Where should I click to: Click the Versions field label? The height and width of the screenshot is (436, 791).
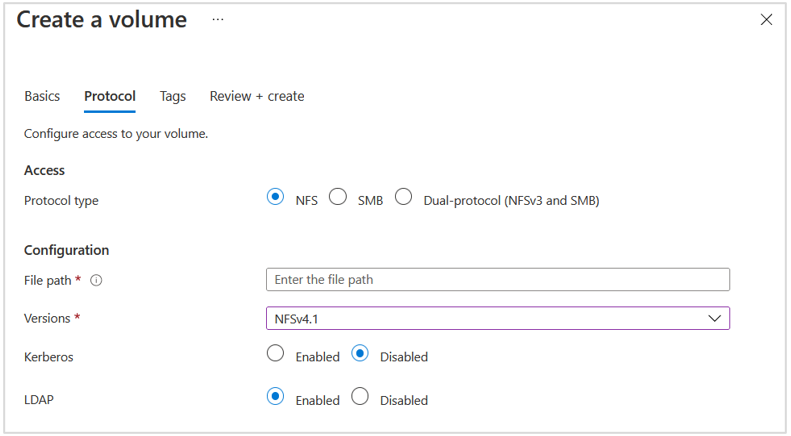point(47,318)
